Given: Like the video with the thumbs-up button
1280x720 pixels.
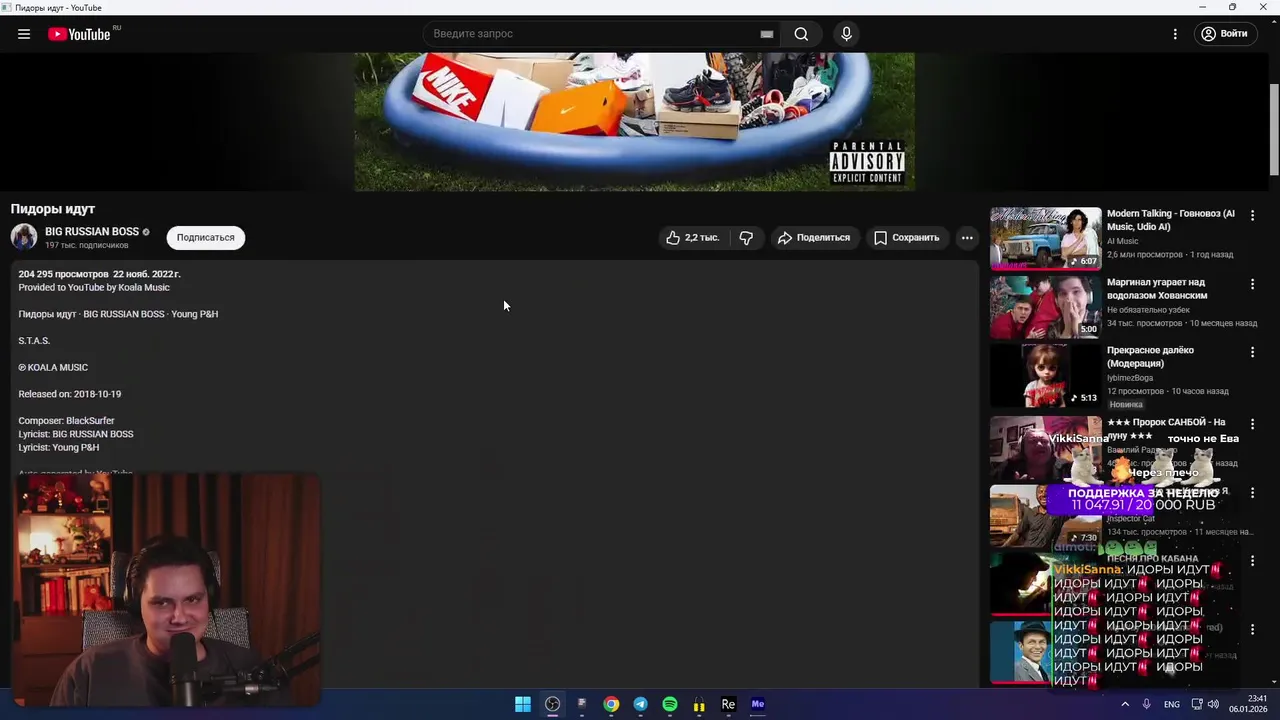Looking at the screenshot, I should click(x=693, y=237).
